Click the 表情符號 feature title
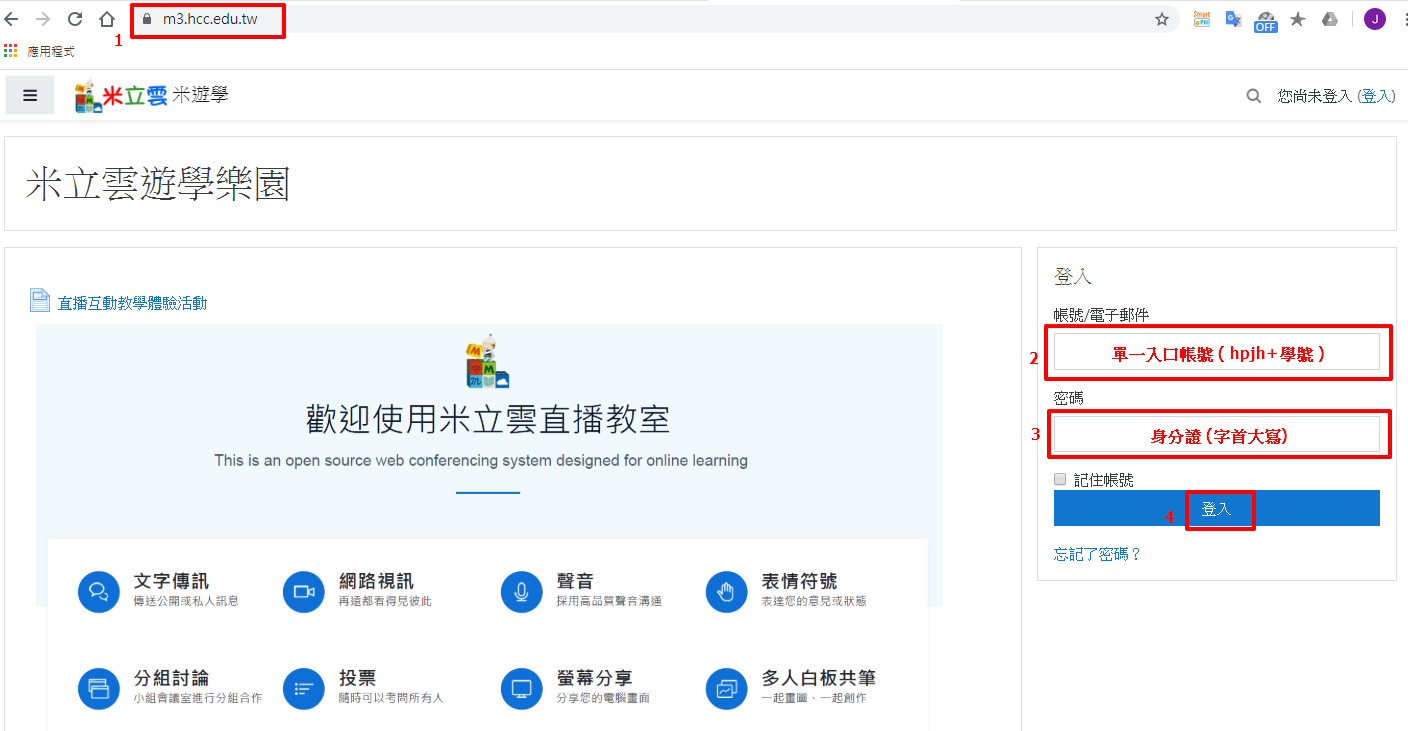 pos(799,581)
